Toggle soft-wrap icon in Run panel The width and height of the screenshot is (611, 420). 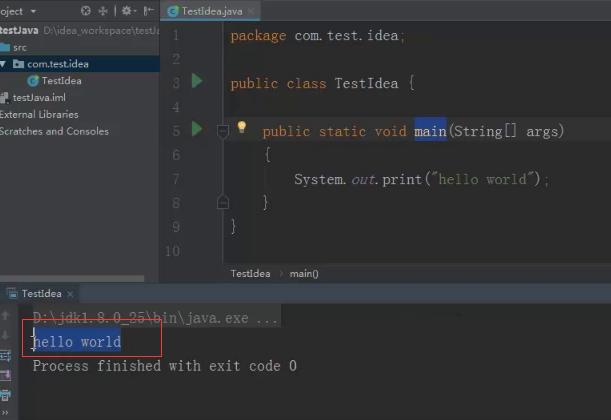click(5, 355)
